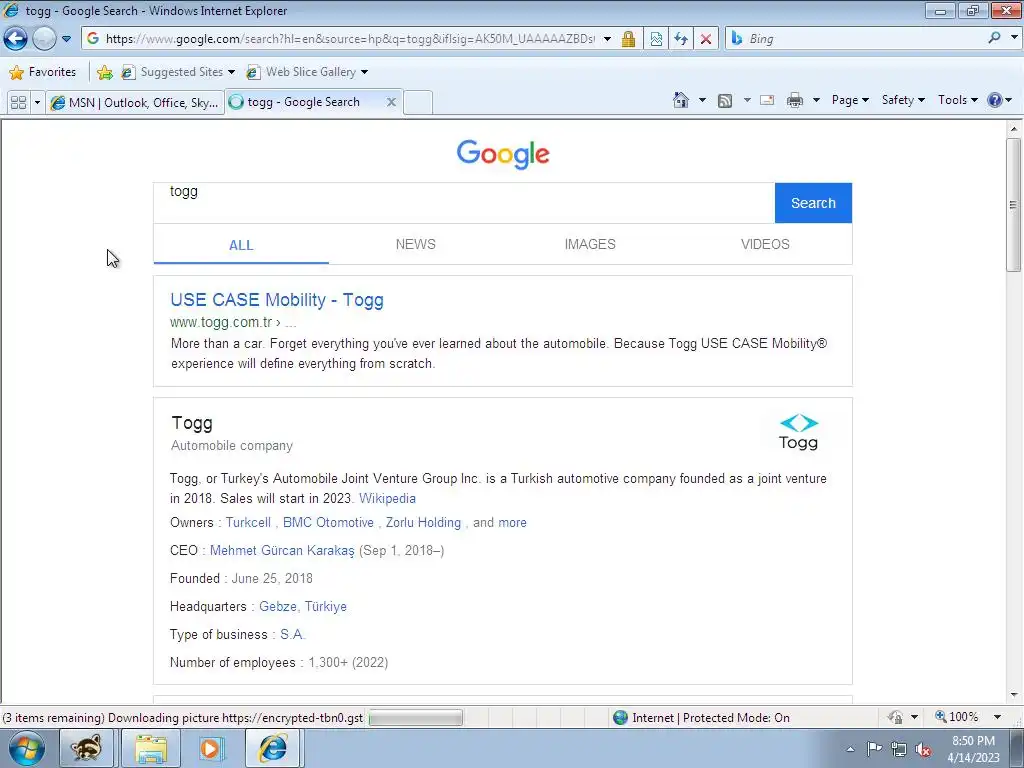Screen dimensions: 1024x768
Task: Open the tab list dropdown arrow
Action: coord(37,103)
